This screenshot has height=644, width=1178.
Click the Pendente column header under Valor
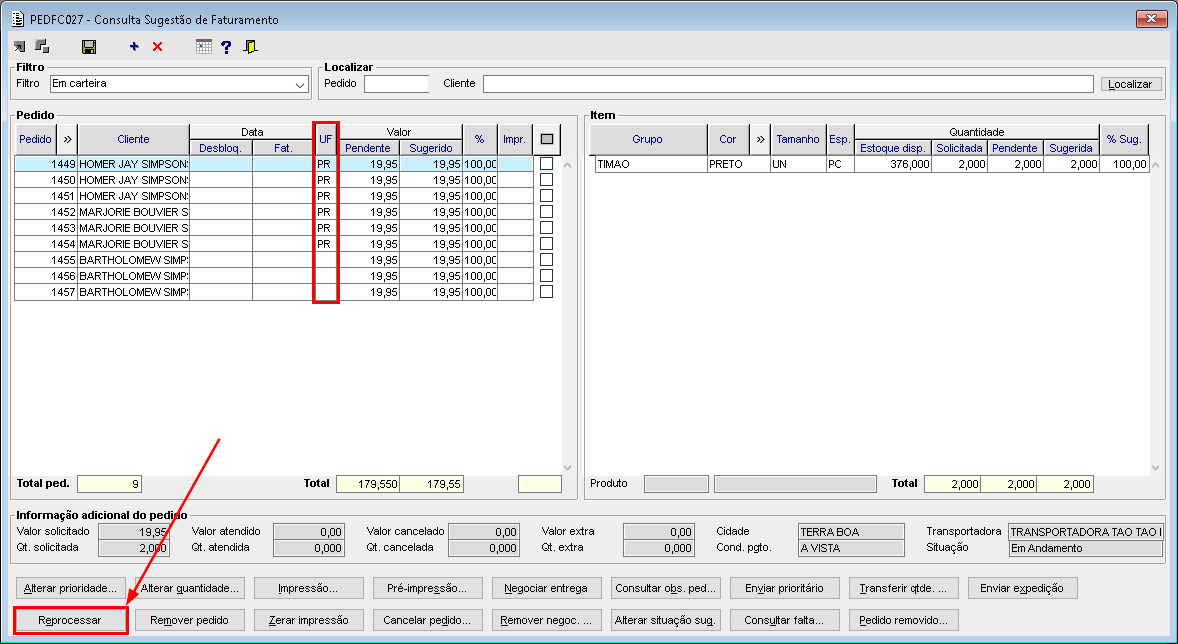pyautogui.click(x=368, y=148)
